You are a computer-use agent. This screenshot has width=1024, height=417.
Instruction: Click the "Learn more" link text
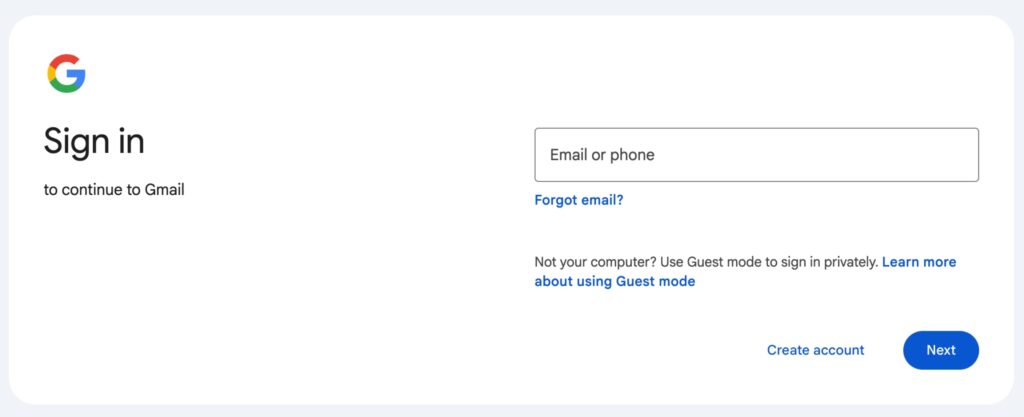click(x=918, y=262)
